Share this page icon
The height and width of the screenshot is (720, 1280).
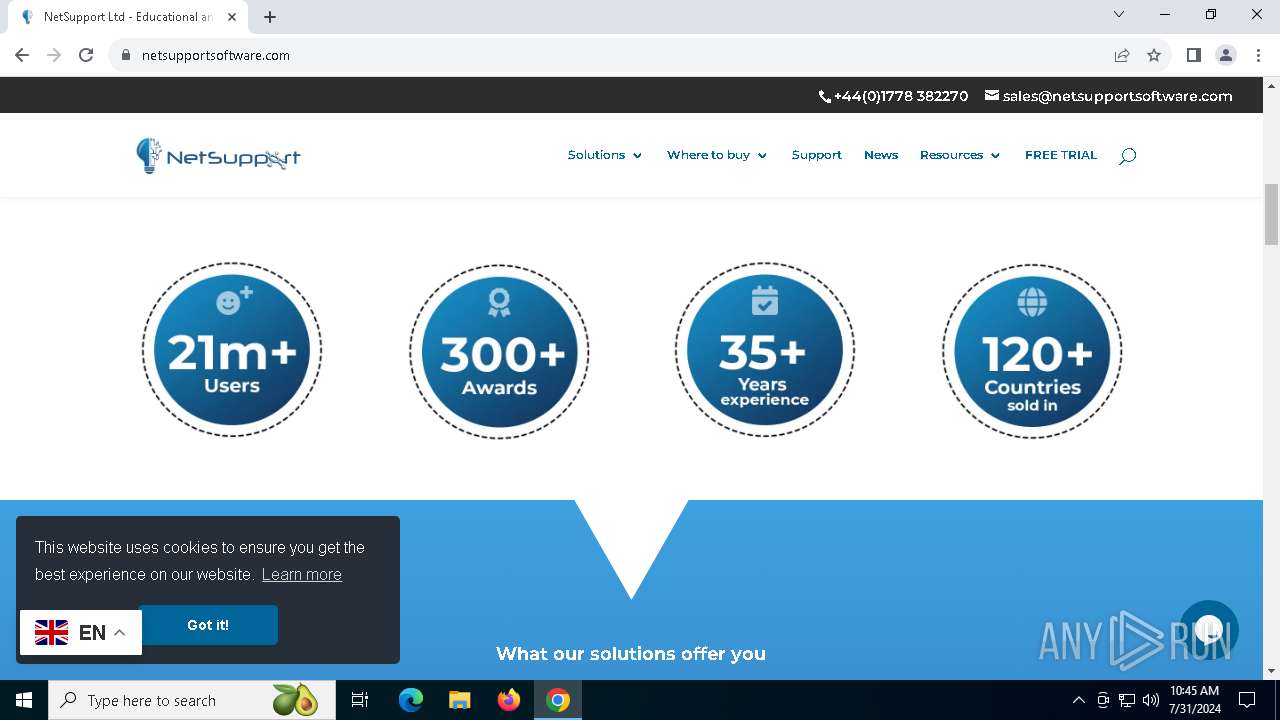[x=1122, y=55]
